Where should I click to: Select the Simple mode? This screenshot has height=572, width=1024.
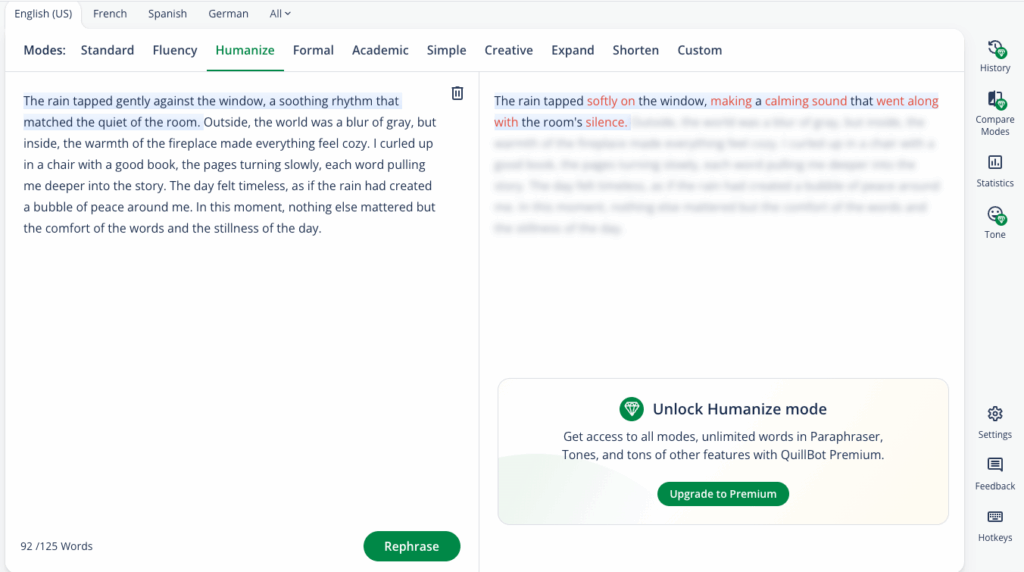(446, 50)
